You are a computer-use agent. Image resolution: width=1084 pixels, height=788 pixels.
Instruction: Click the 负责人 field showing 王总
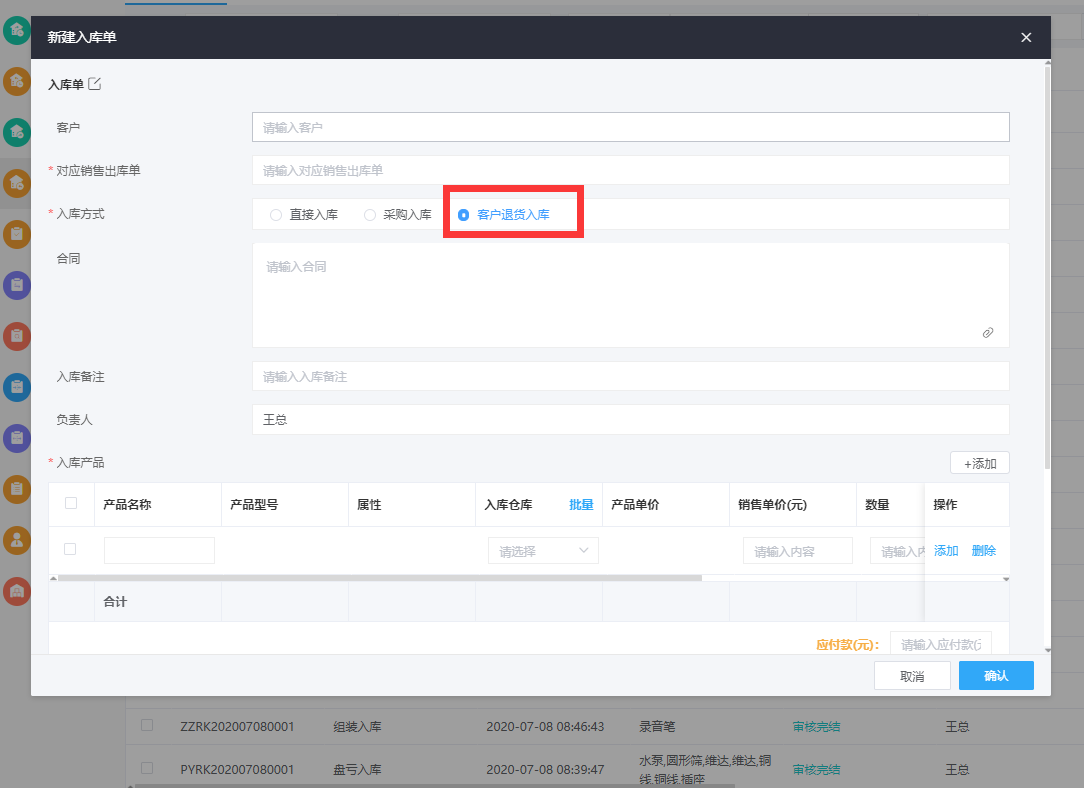tap(630, 420)
